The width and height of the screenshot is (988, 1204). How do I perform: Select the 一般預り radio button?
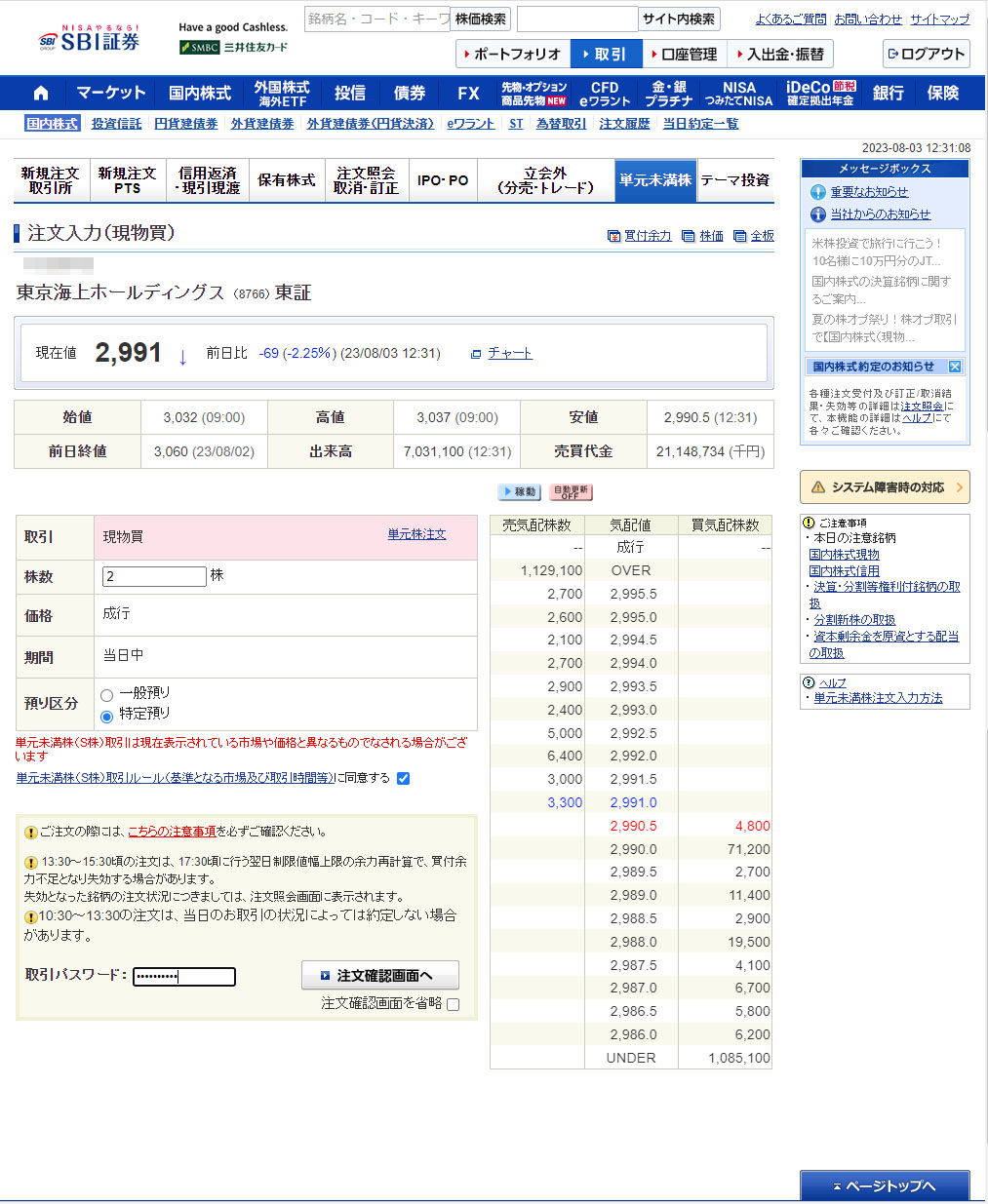[107, 695]
